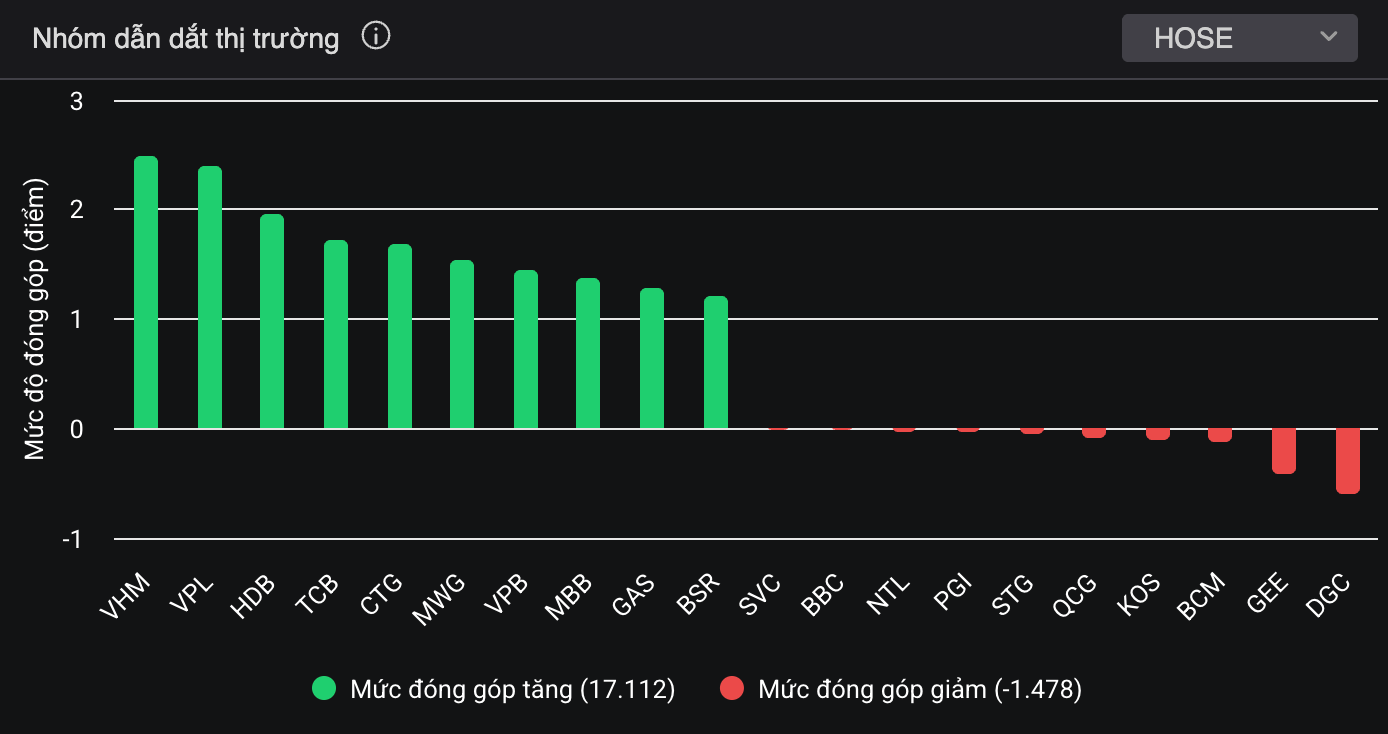Click the MWG bar in the chart
This screenshot has width=1388, height=734.
coord(462,345)
